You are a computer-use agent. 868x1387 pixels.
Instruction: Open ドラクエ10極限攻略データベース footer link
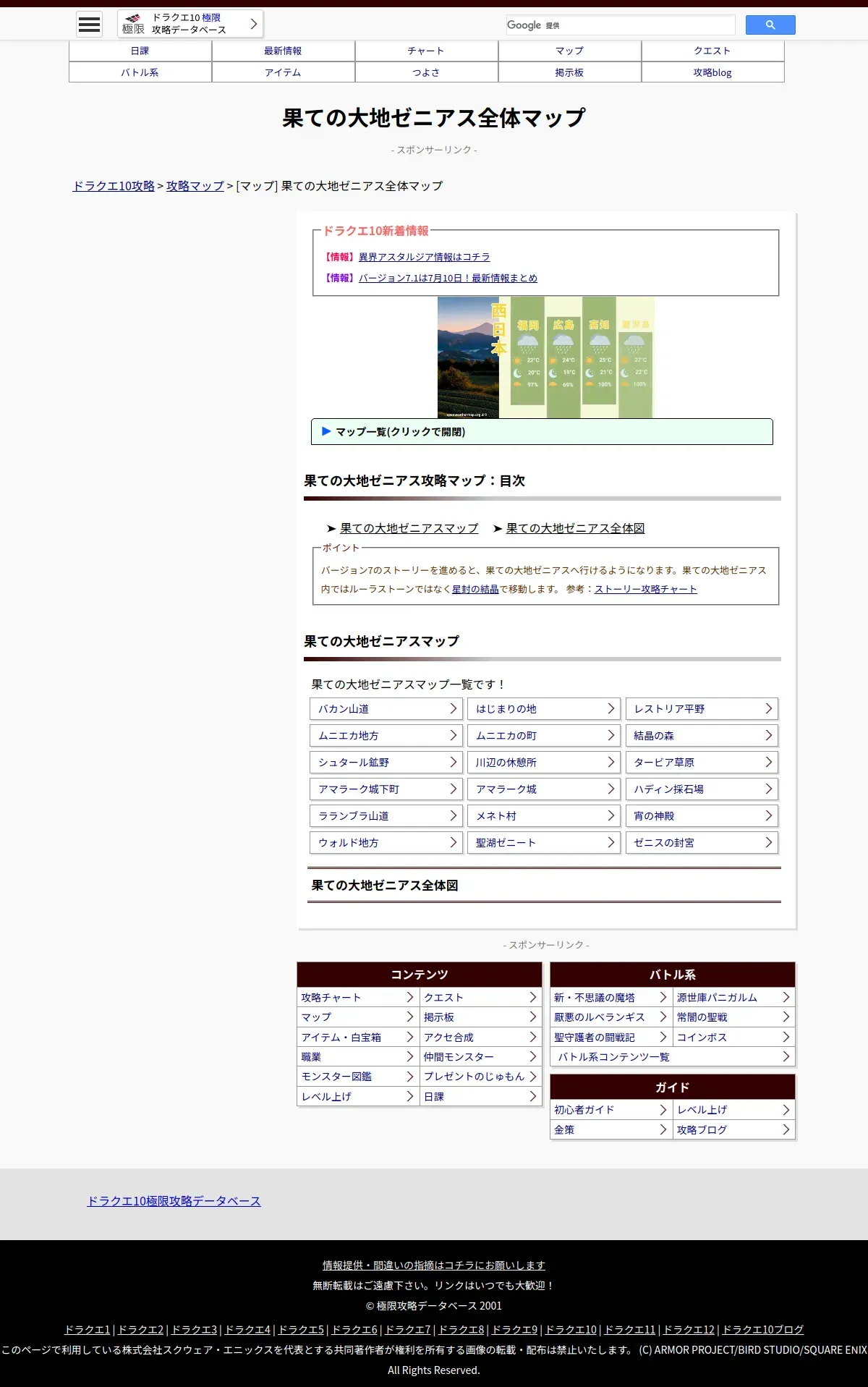point(174,1201)
